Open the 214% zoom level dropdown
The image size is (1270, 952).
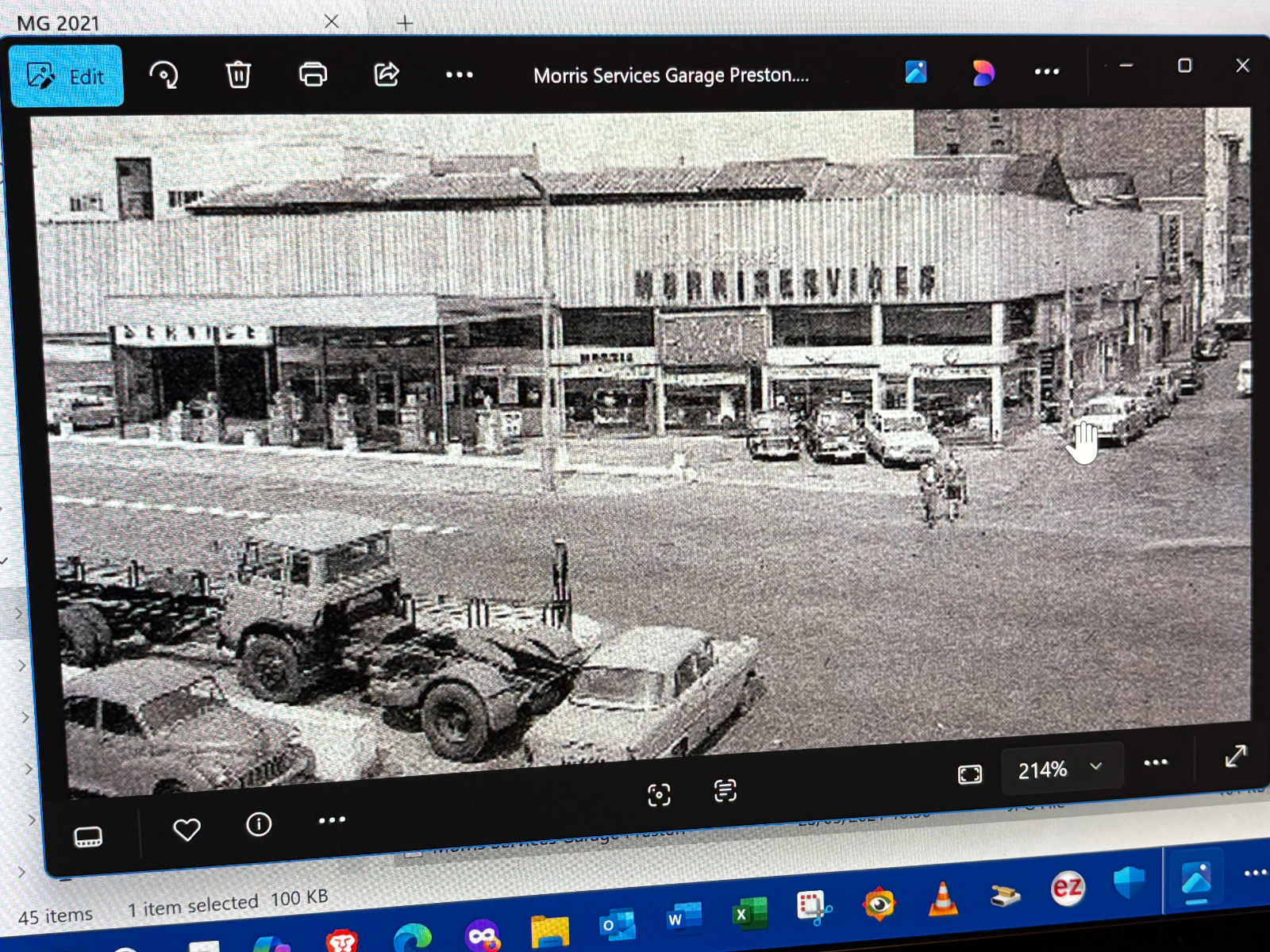coord(1061,769)
